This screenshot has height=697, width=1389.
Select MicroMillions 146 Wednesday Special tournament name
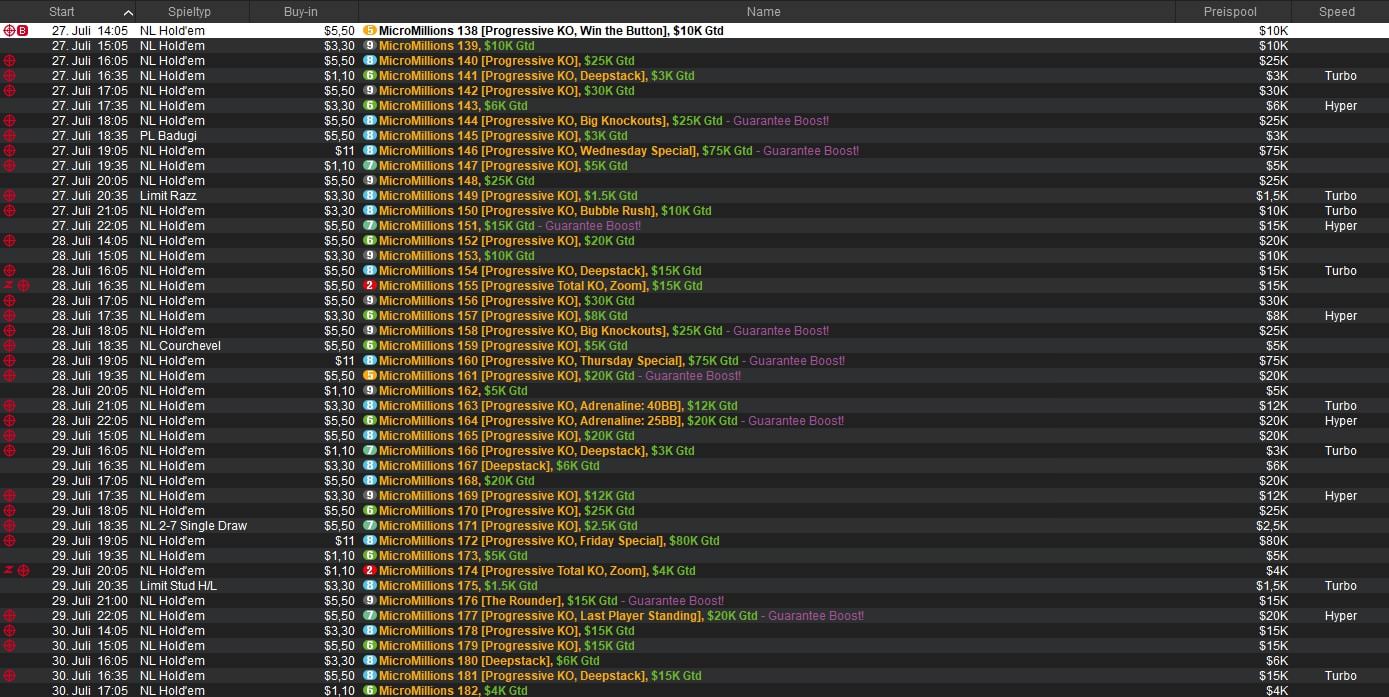tap(538, 151)
